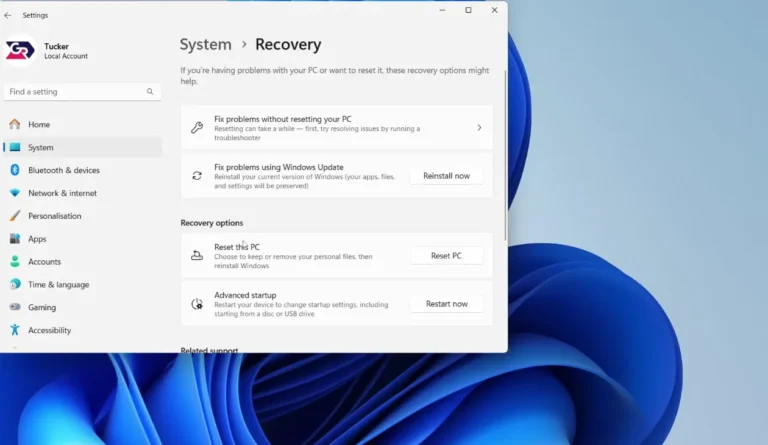768x445 pixels.
Task: Click the Windows Update refresh icon
Action: (197, 176)
